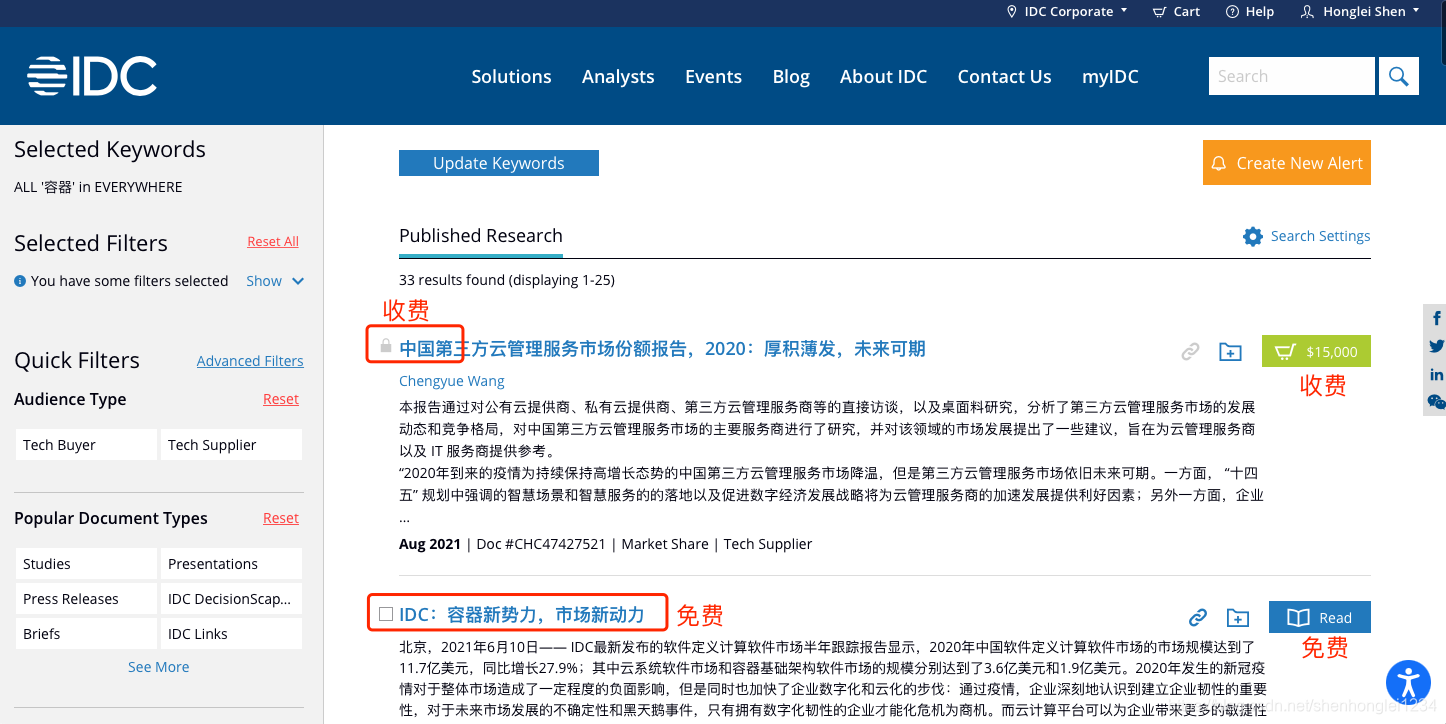The height and width of the screenshot is (724, 1446).
Task: Open author Chengyue Wang's profile
Action: pos(452,381)
